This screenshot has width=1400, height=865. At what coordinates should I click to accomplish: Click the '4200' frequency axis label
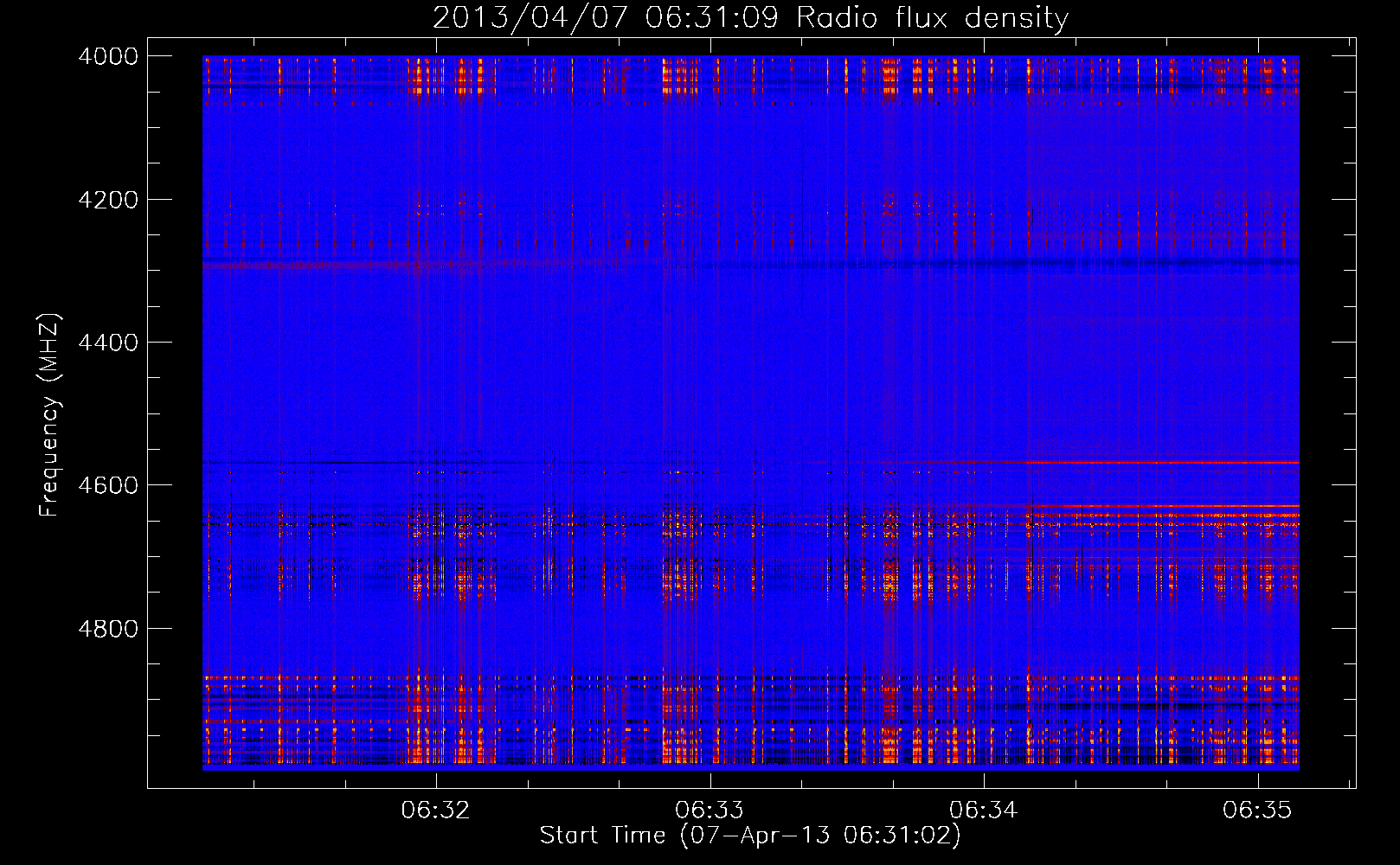click(108, 200)
